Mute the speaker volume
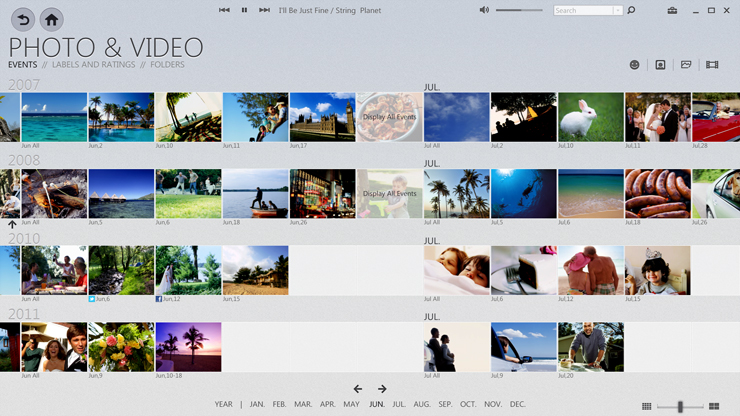 (484, 10)
